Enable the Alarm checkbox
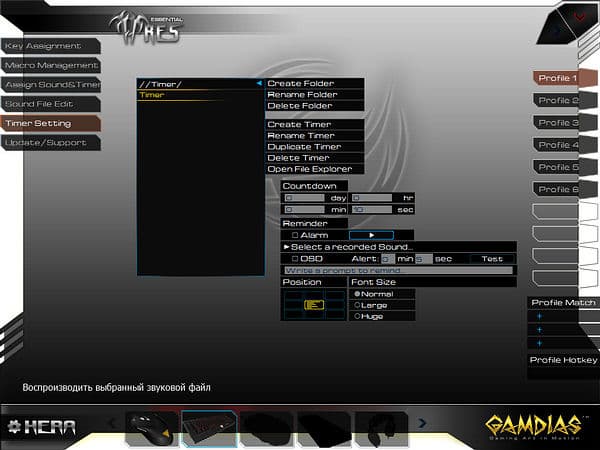 pos(295,235)
